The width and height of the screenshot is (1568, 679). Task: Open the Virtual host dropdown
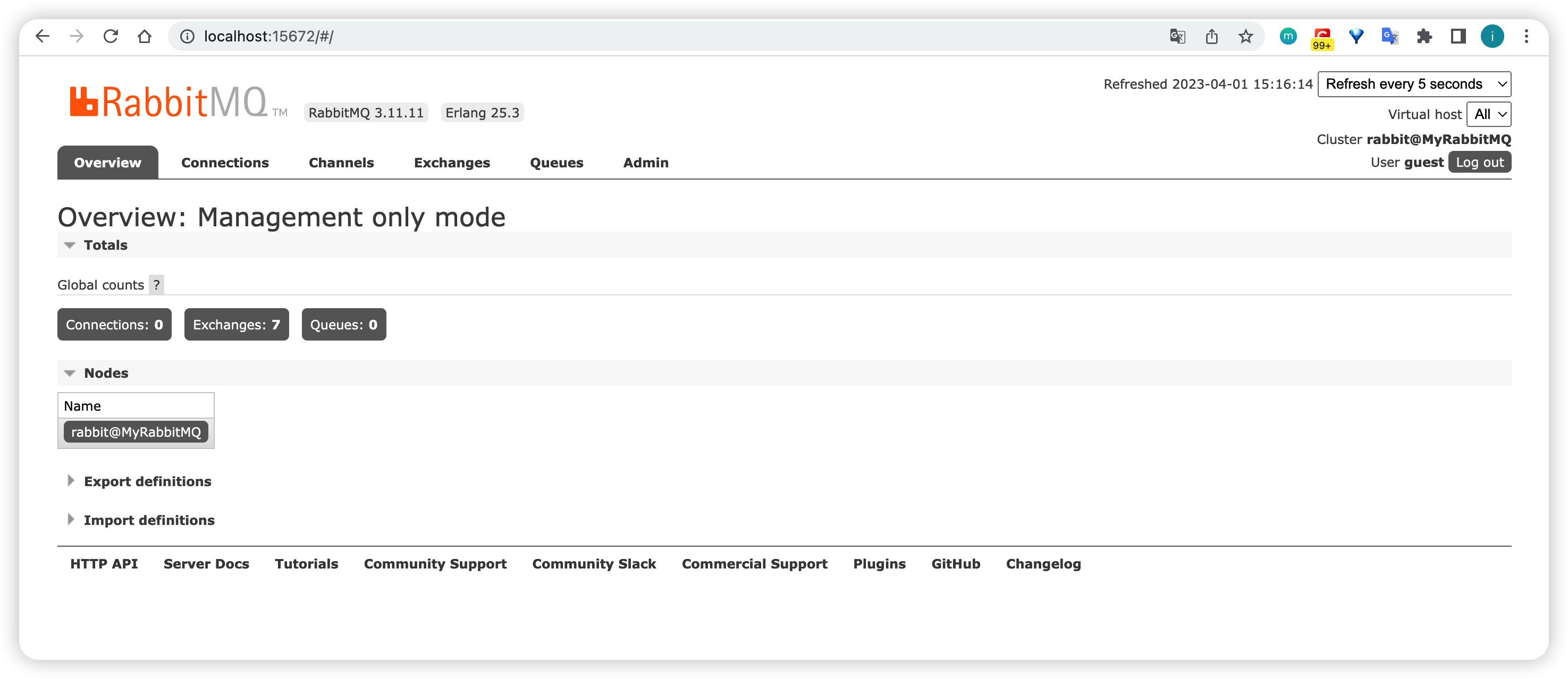click(x=1488, y=114)
